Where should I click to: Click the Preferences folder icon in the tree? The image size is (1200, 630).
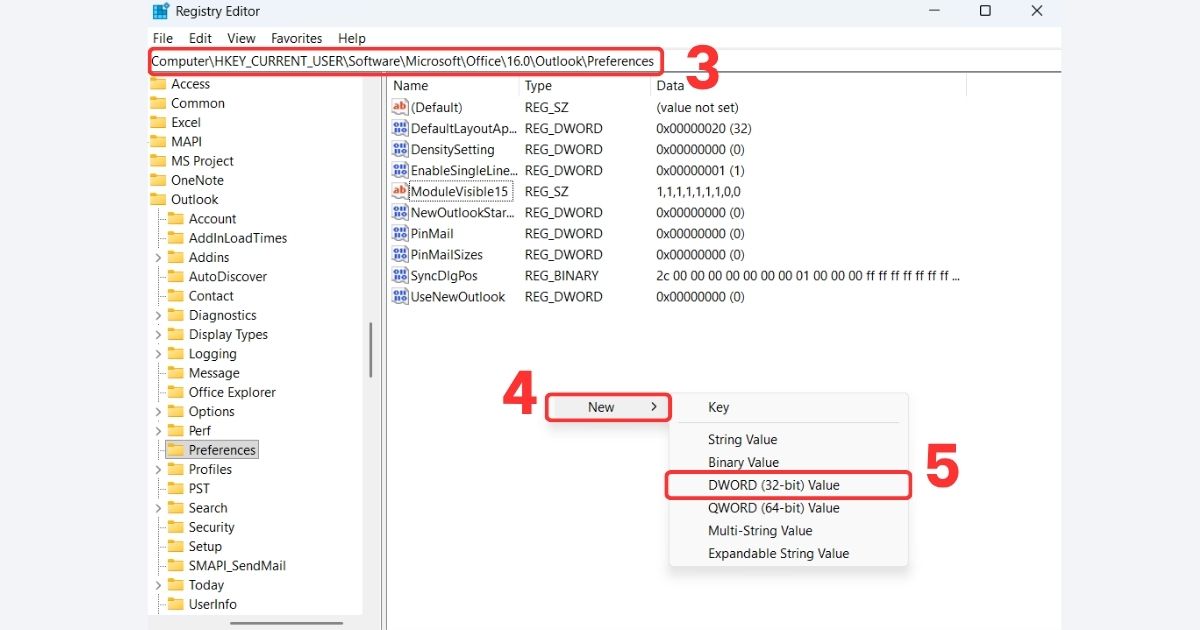click(x=175, y=449)
